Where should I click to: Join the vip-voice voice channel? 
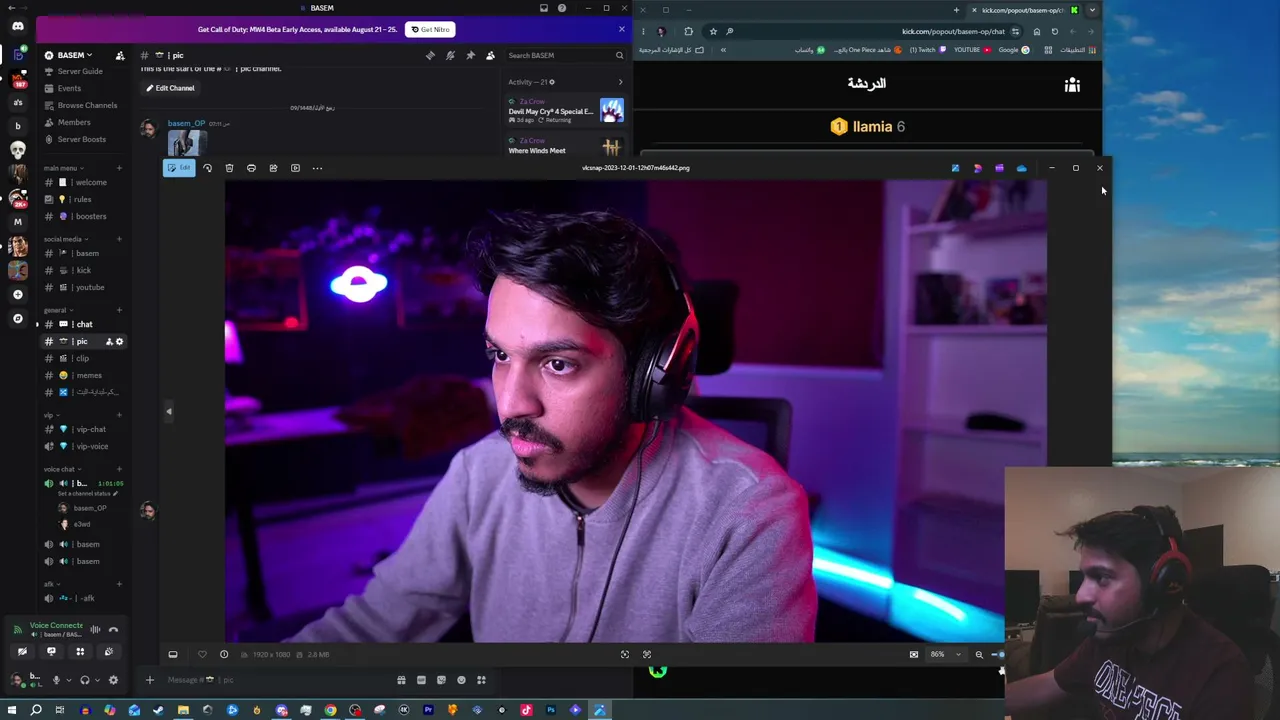84,446
